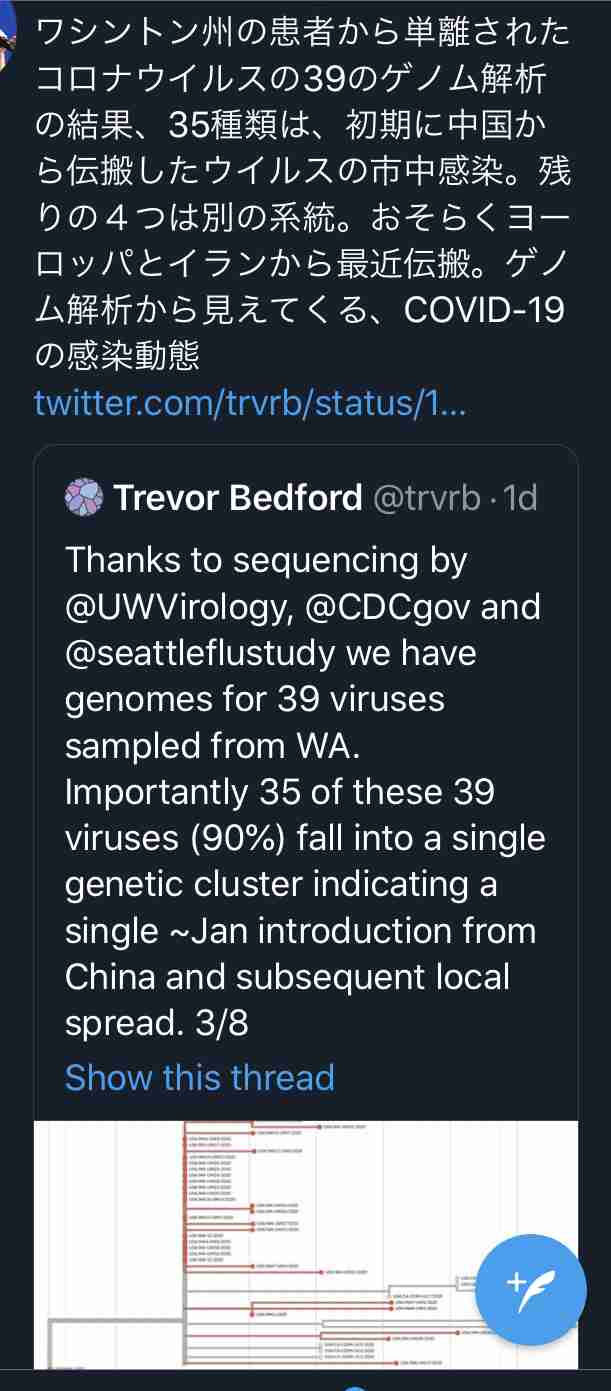Viewport: 611px width, 1391px height.
Task: Tap the "Importantly 35 of these 39" line
Action: [x=280, y=792]
